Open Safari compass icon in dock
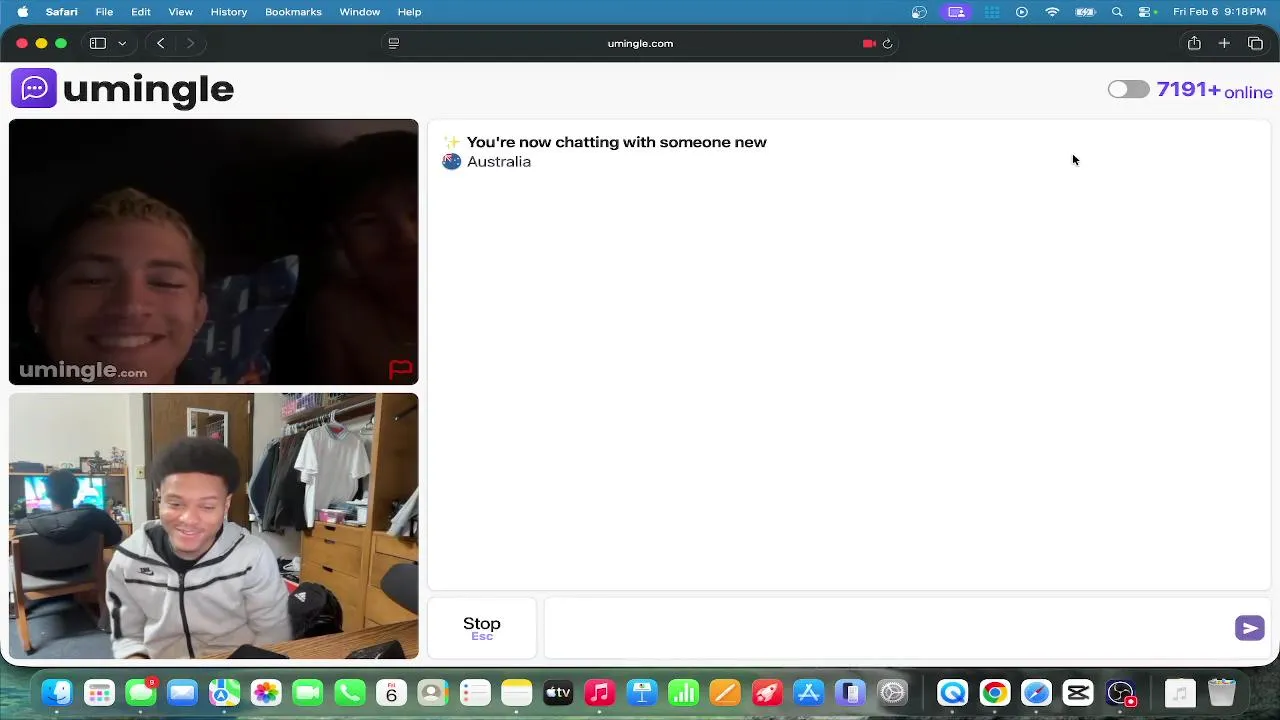 [x=1036, y=693]
